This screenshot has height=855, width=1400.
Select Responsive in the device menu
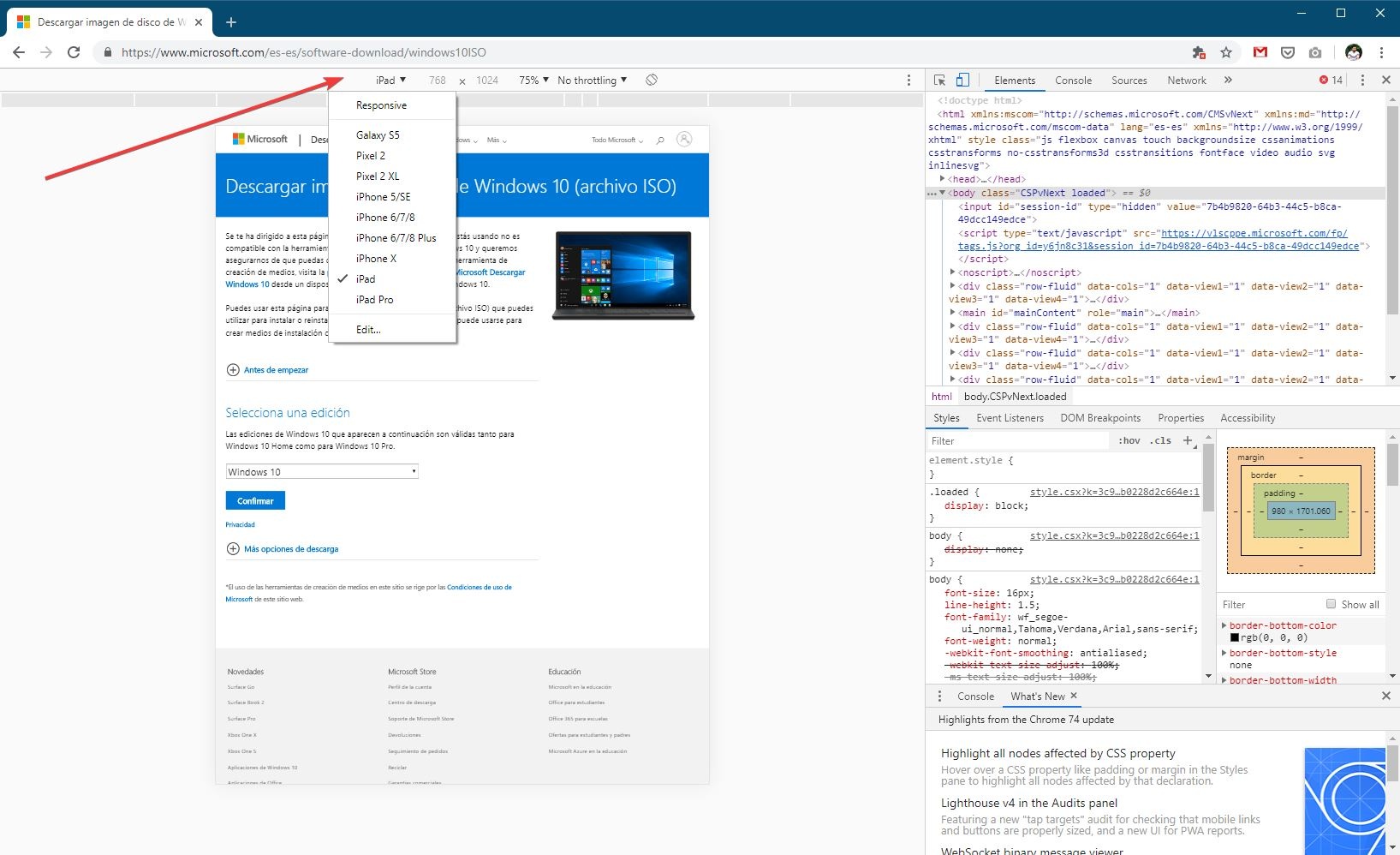[392, 105]
